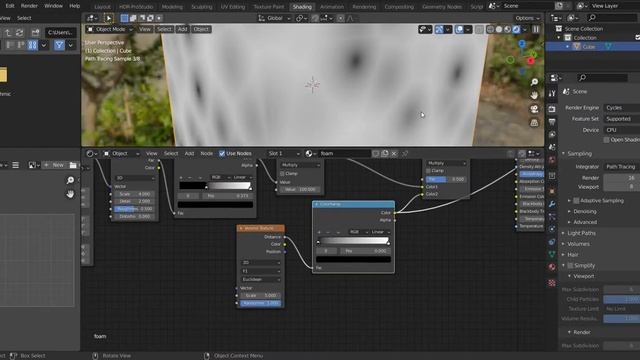Open the Render properties tab

[x=552, y=109]
